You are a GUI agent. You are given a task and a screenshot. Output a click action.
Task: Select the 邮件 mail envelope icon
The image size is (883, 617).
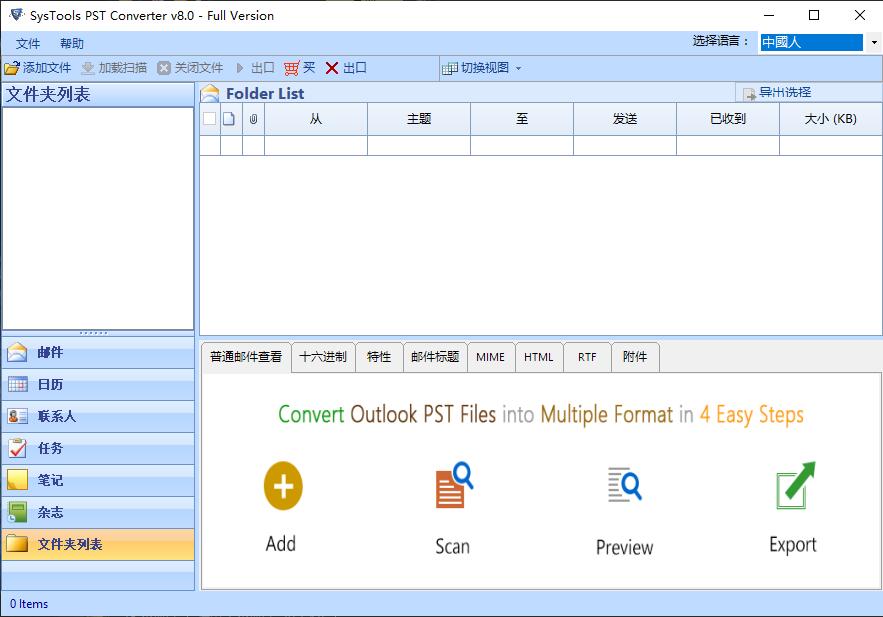[17, 352]
